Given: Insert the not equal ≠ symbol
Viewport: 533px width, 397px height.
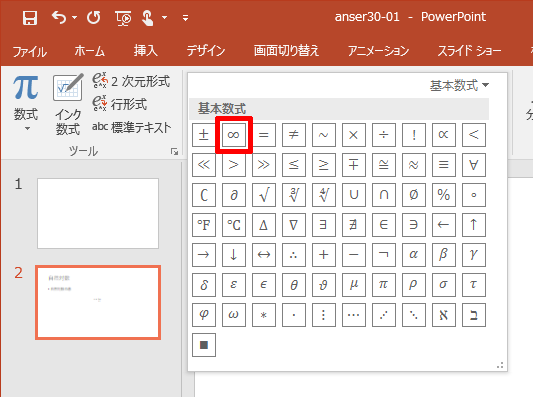Looking at the screenshot, I should point(294,135).
